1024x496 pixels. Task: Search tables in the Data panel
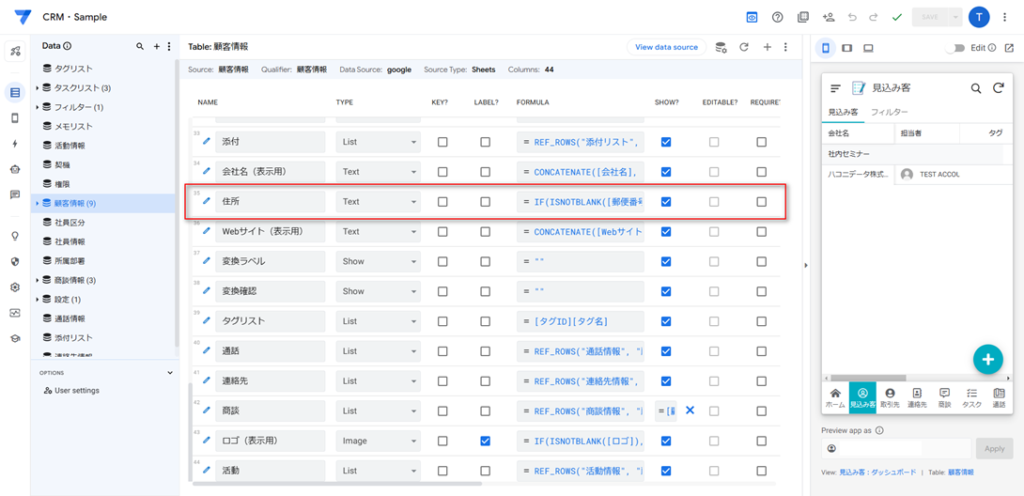(x=139, y=46)
